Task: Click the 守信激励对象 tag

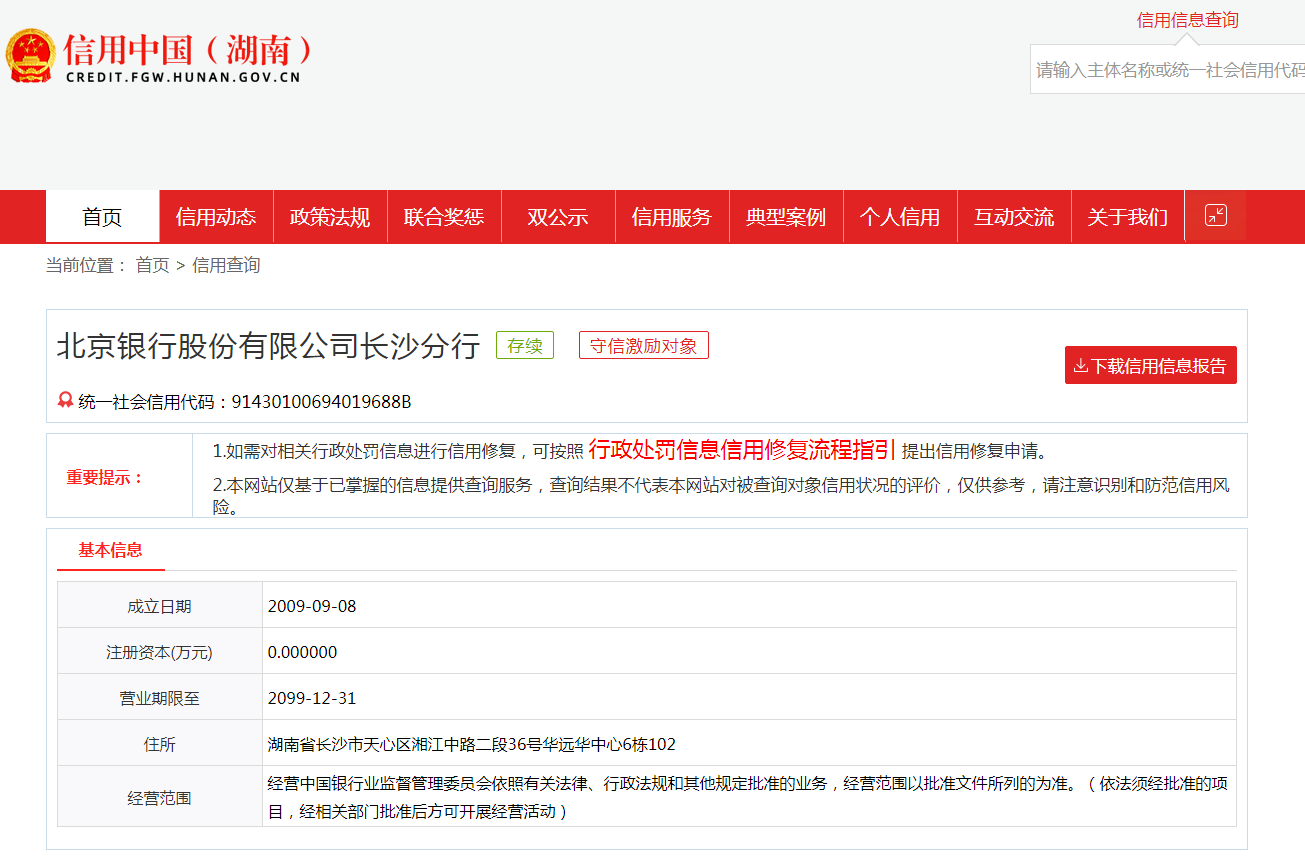Action: (644, 346)
